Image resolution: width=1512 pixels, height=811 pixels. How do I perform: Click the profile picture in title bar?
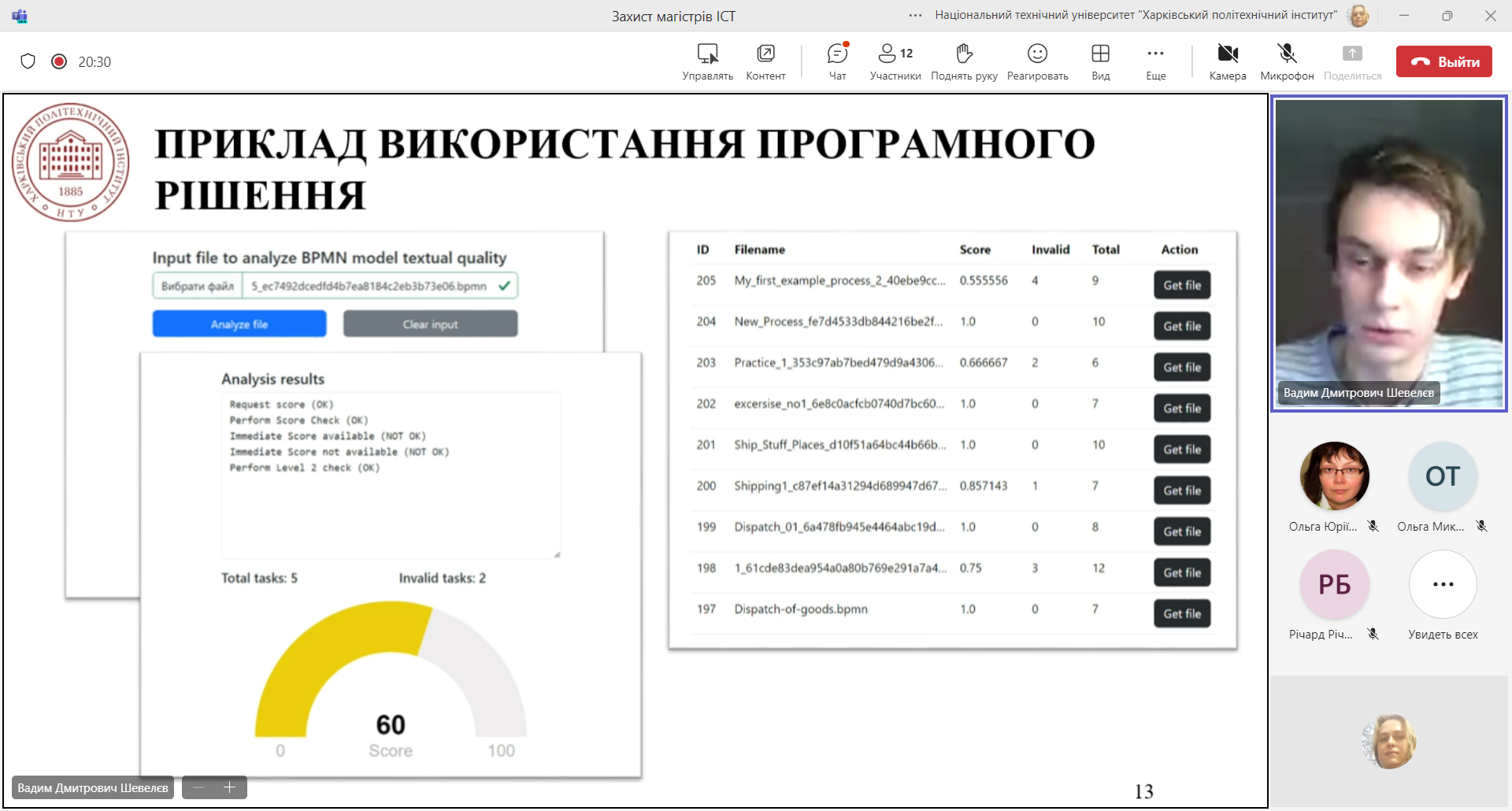pyautogui.click(x=1358, y=16)
